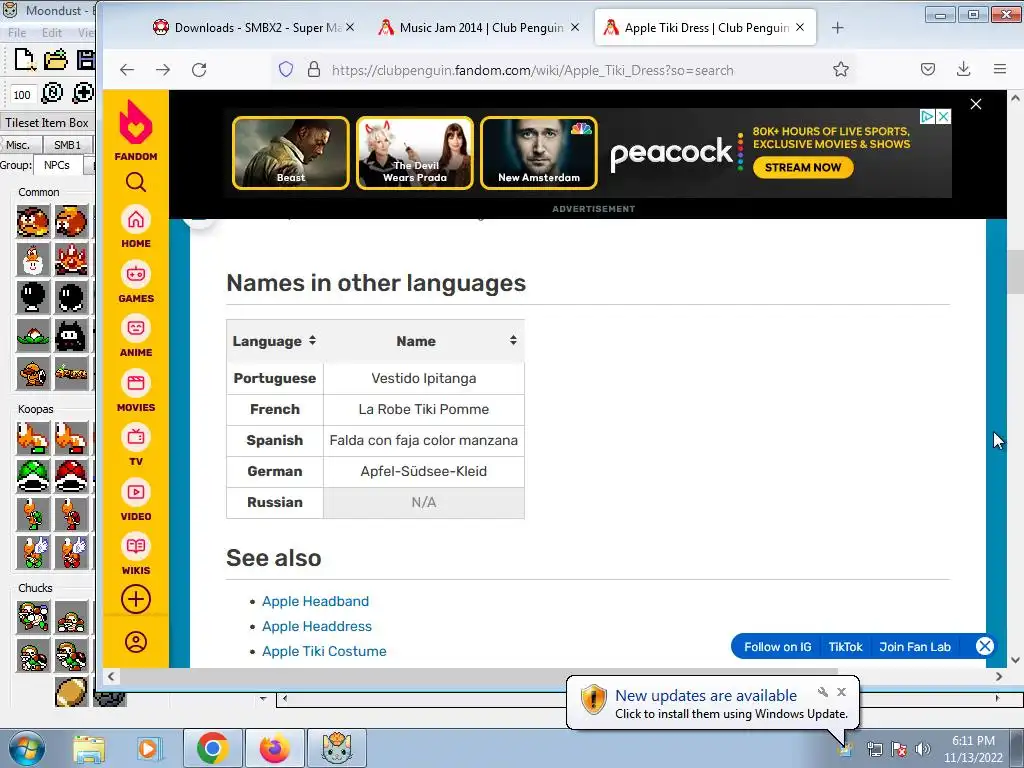Screen dimensions: 1024x768
Task: Click the plus icon to start a wiki
Action: [x=136, y=599]
